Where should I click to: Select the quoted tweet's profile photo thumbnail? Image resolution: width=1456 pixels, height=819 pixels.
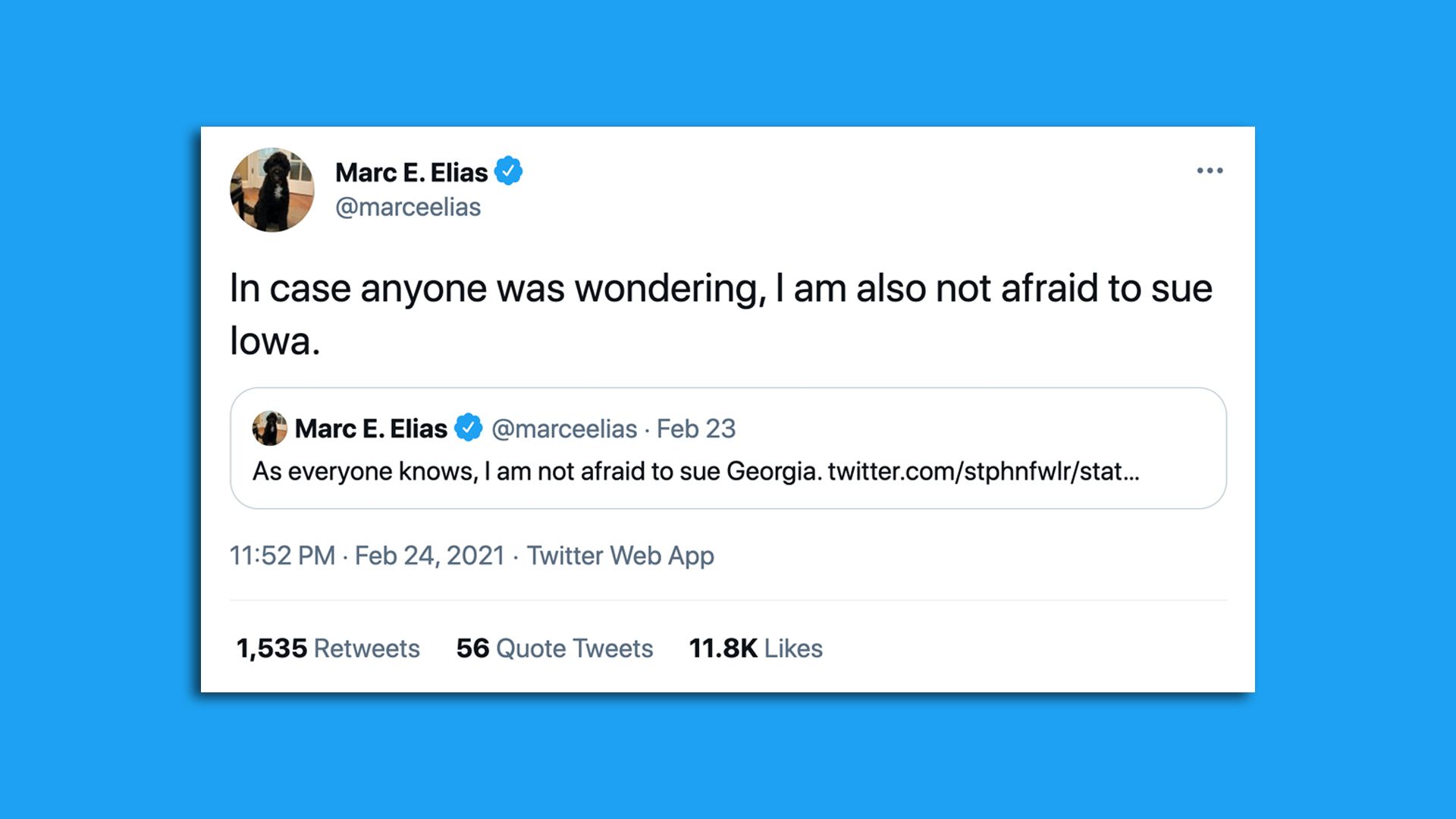pyautogui.click(x=270, y=428)
